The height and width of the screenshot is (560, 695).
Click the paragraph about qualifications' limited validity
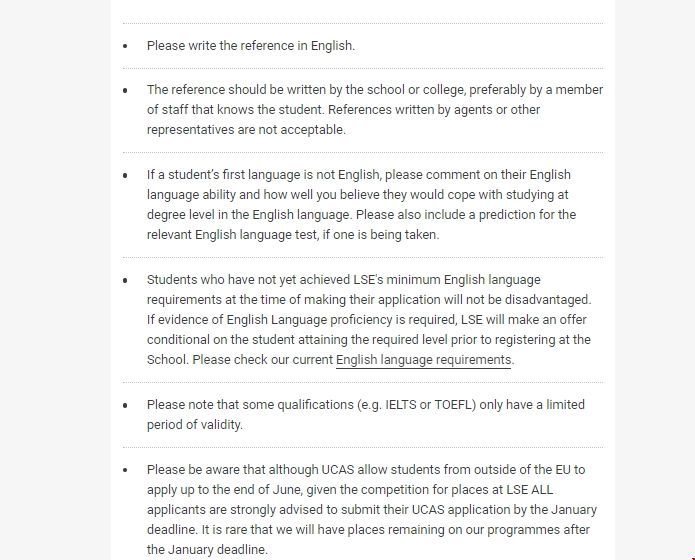365,414
